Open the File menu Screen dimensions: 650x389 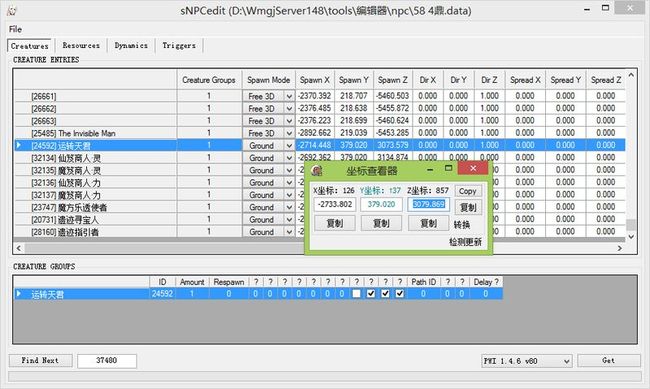(15, 29)
